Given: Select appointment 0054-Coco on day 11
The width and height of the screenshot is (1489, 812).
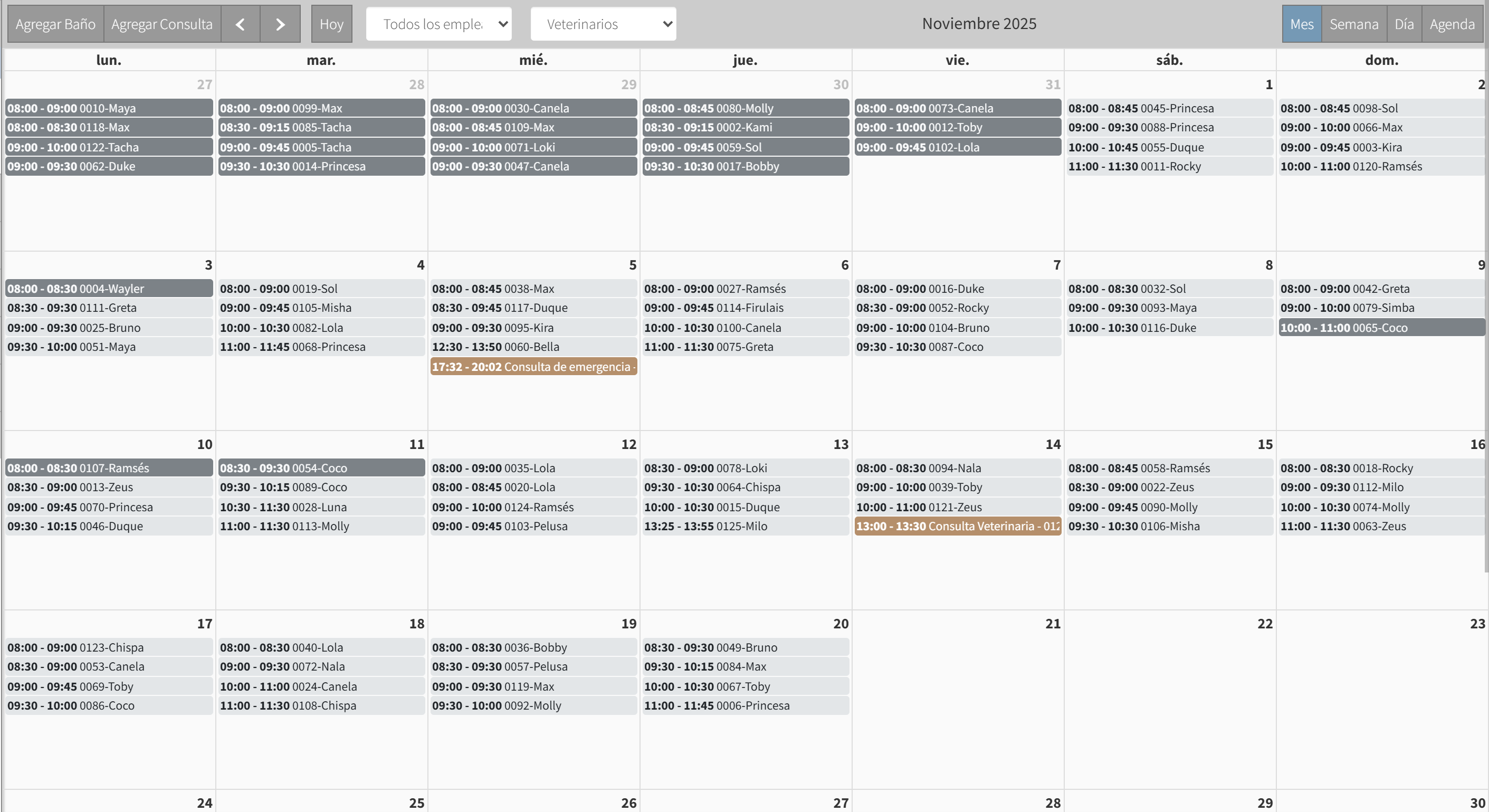Looking at the screenshot, I should pos(321,467).
